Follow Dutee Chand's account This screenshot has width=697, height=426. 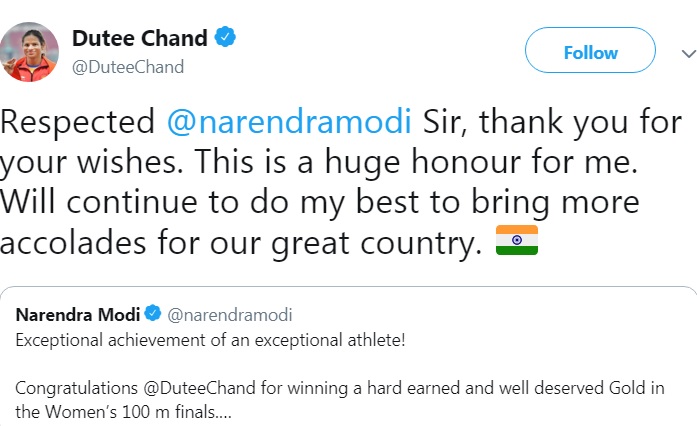coord(590,50)
